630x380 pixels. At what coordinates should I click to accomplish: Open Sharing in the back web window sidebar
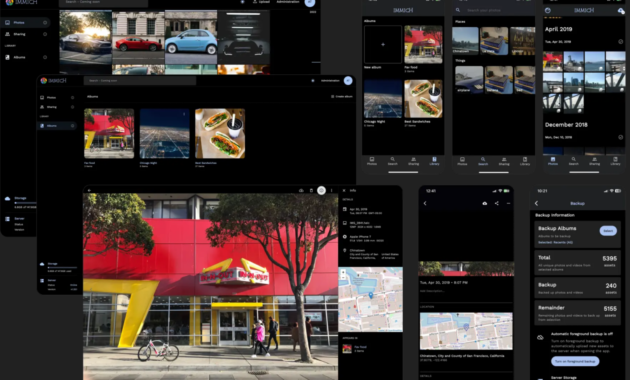pos(25,34)
